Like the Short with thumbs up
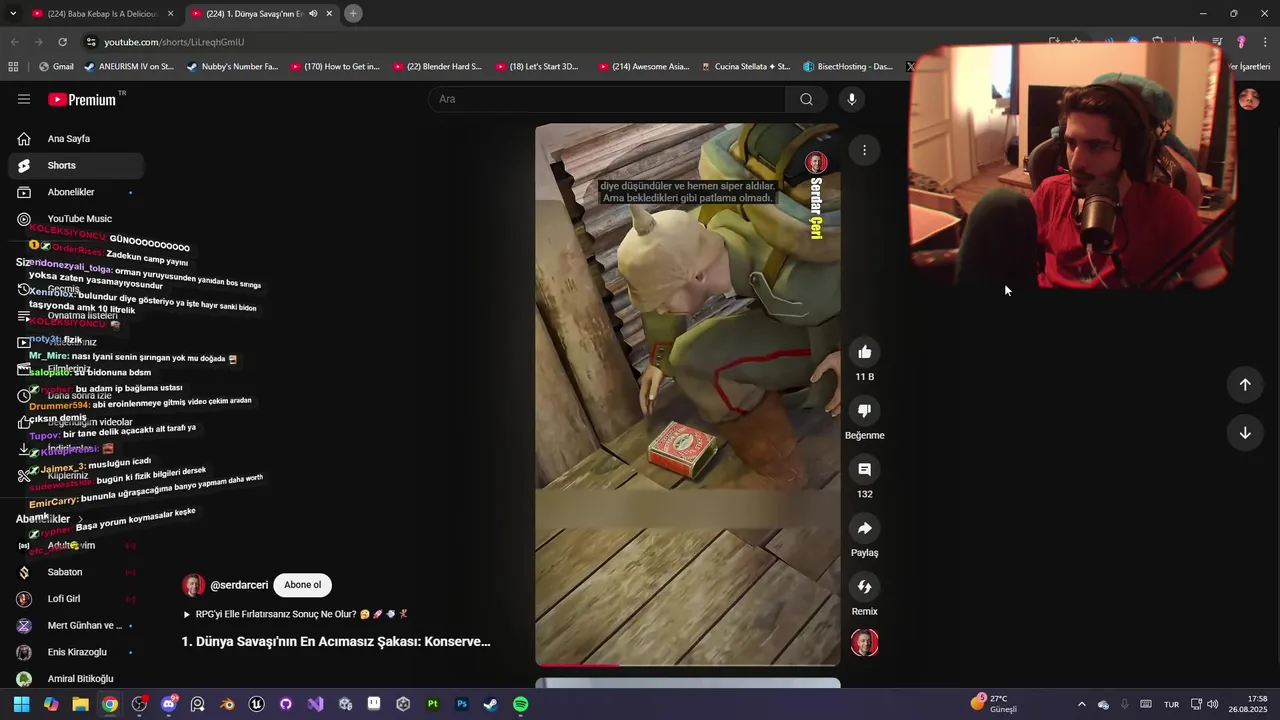 [865, 352]
